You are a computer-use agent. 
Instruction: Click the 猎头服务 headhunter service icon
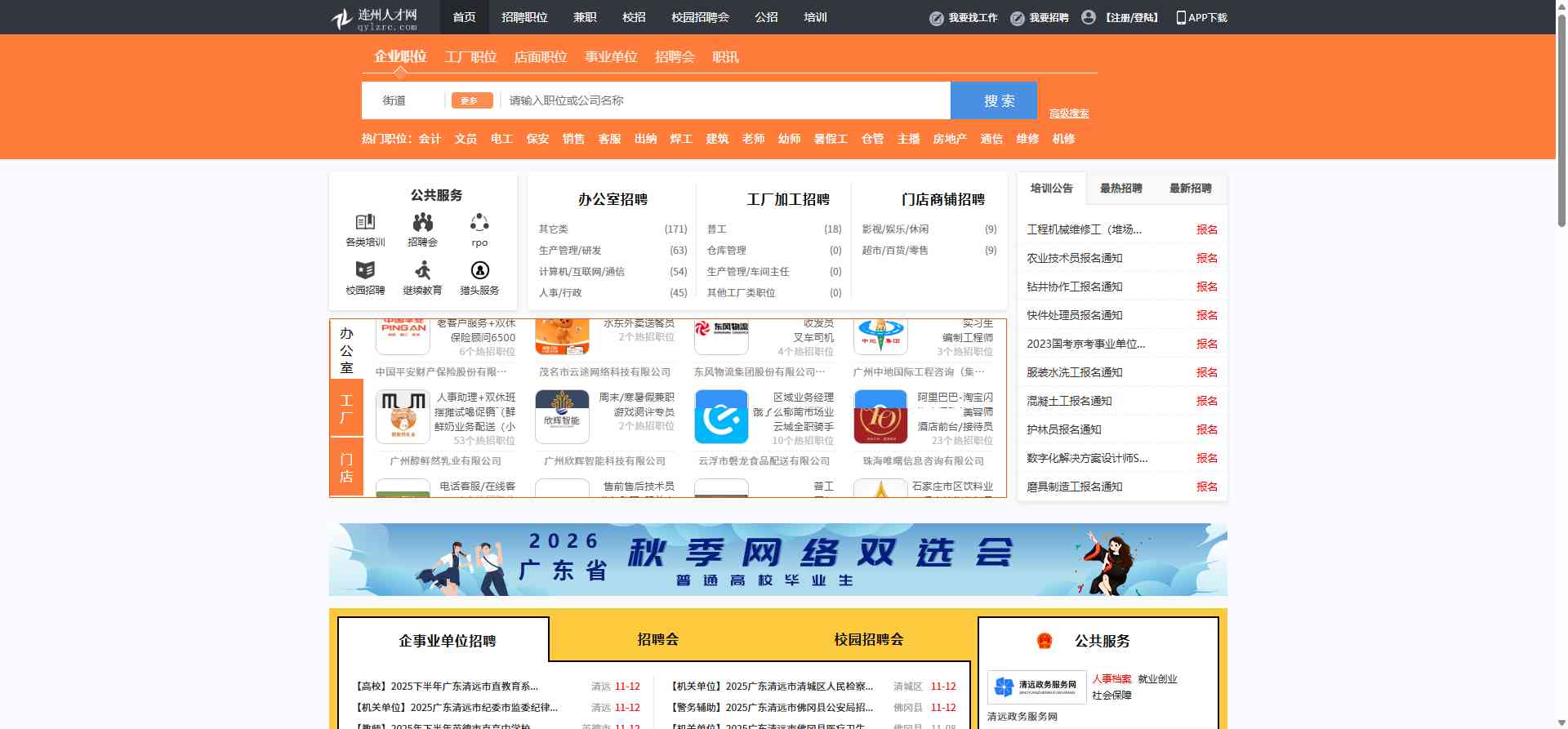[x=479, y=270]
